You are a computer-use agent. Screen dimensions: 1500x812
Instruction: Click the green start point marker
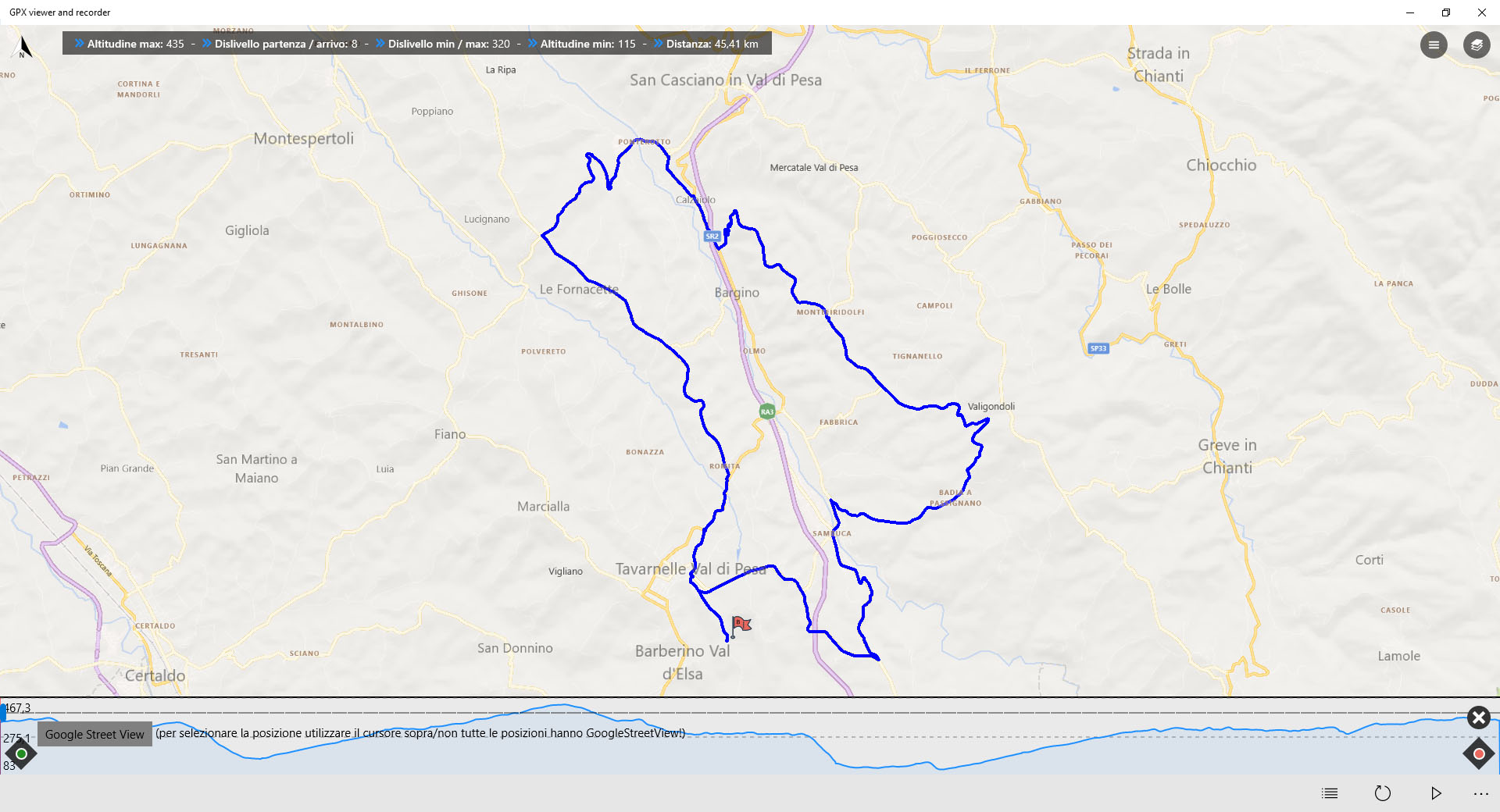[21, 753]
